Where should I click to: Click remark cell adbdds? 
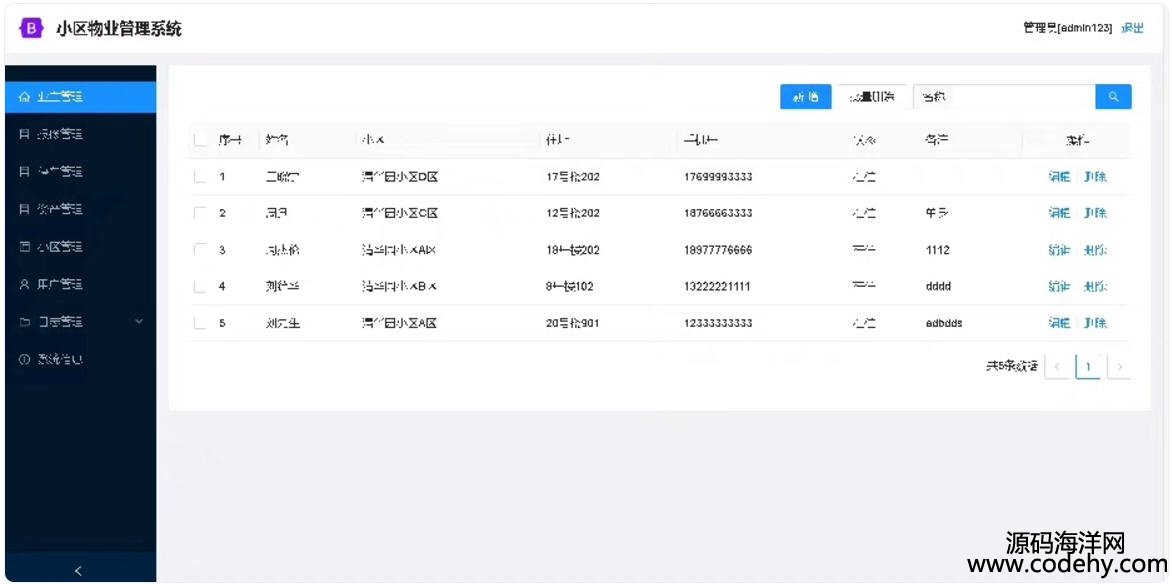(x=943, y=323)
